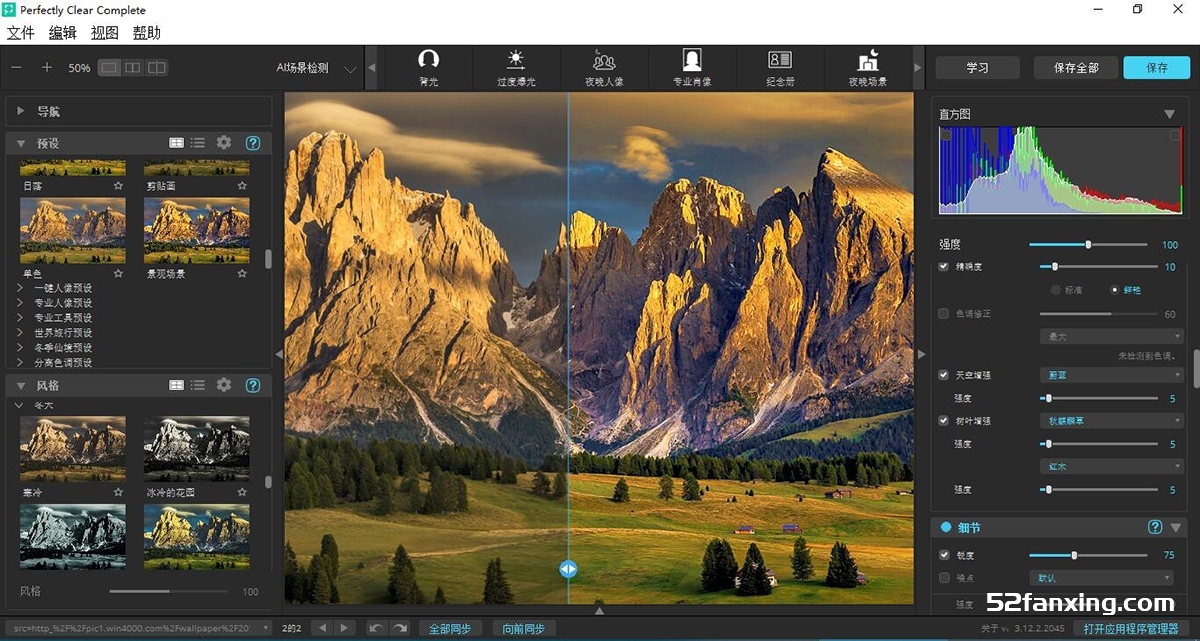Show 风格 styles as grid view

176,385
